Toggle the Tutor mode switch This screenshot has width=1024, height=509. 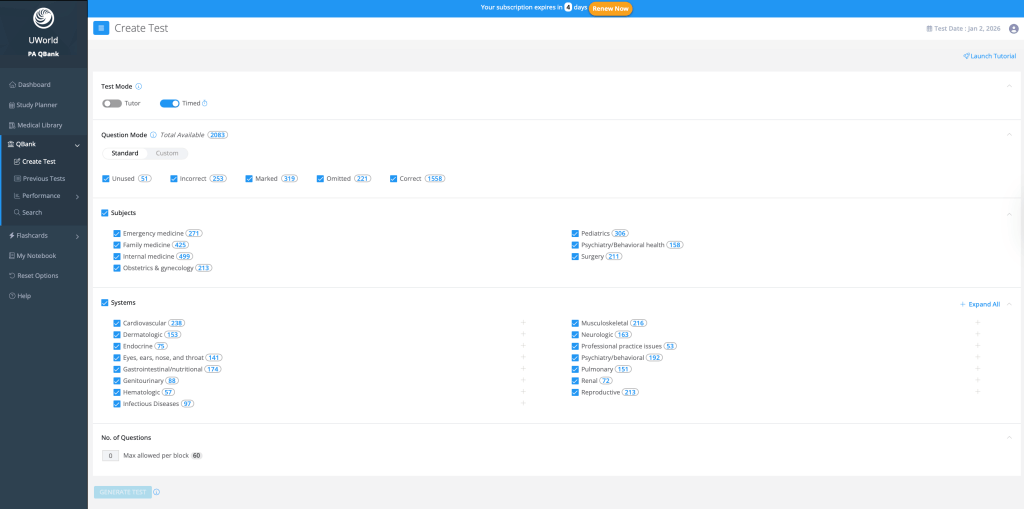point(111,103)
